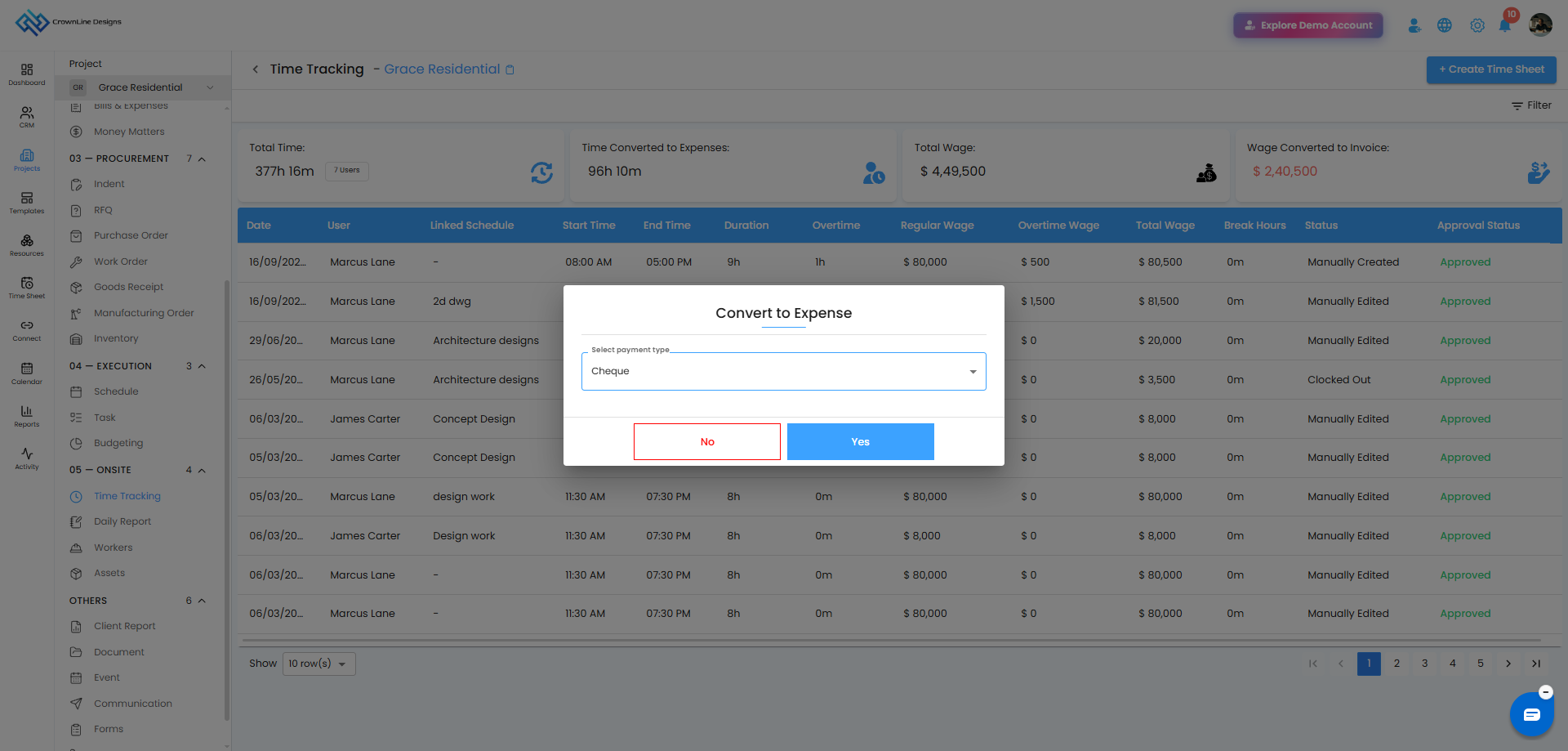The width and height of the screenshot is (1568, 751).
Task: Cancel with the No button
Action: click(707, 441)
